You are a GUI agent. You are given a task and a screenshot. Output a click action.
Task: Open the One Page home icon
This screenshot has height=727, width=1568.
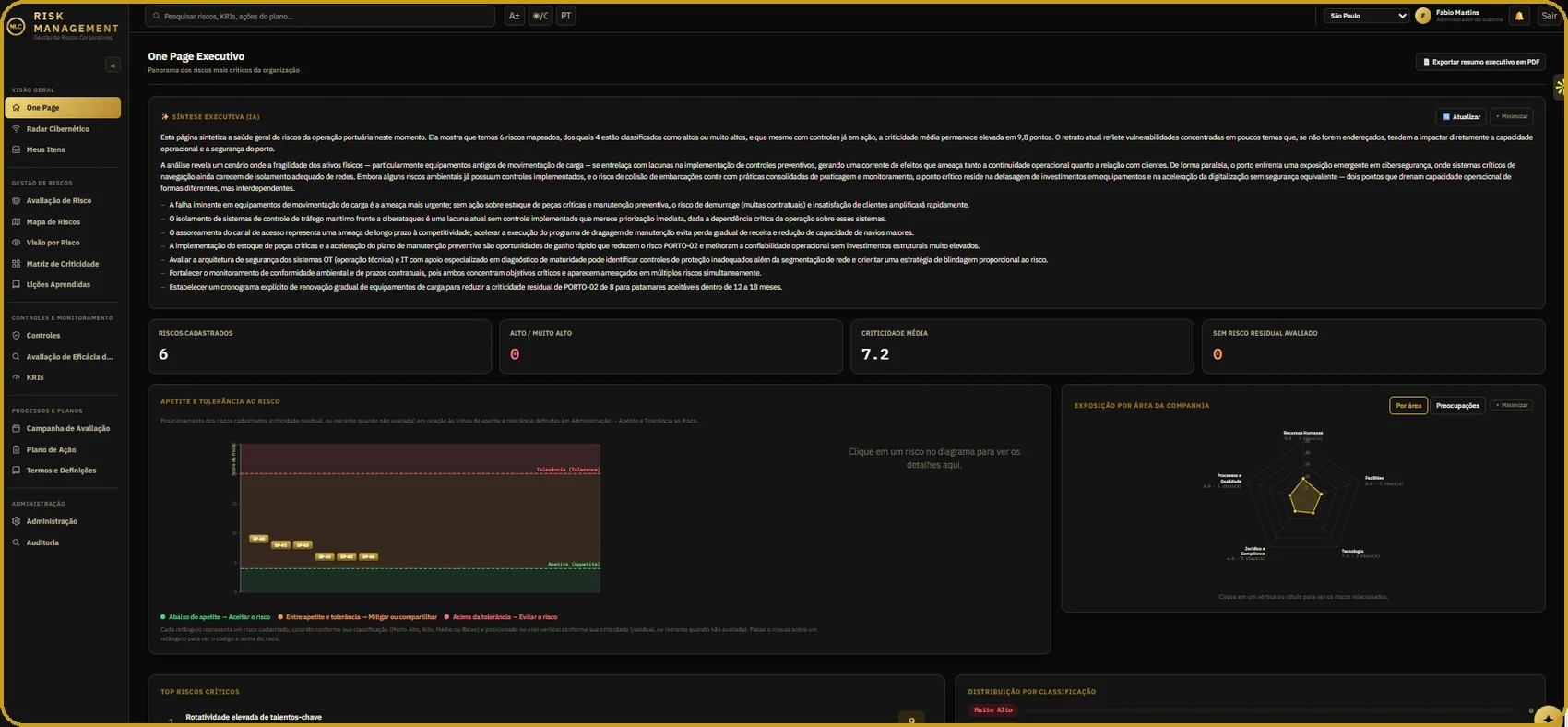[16, 108]
